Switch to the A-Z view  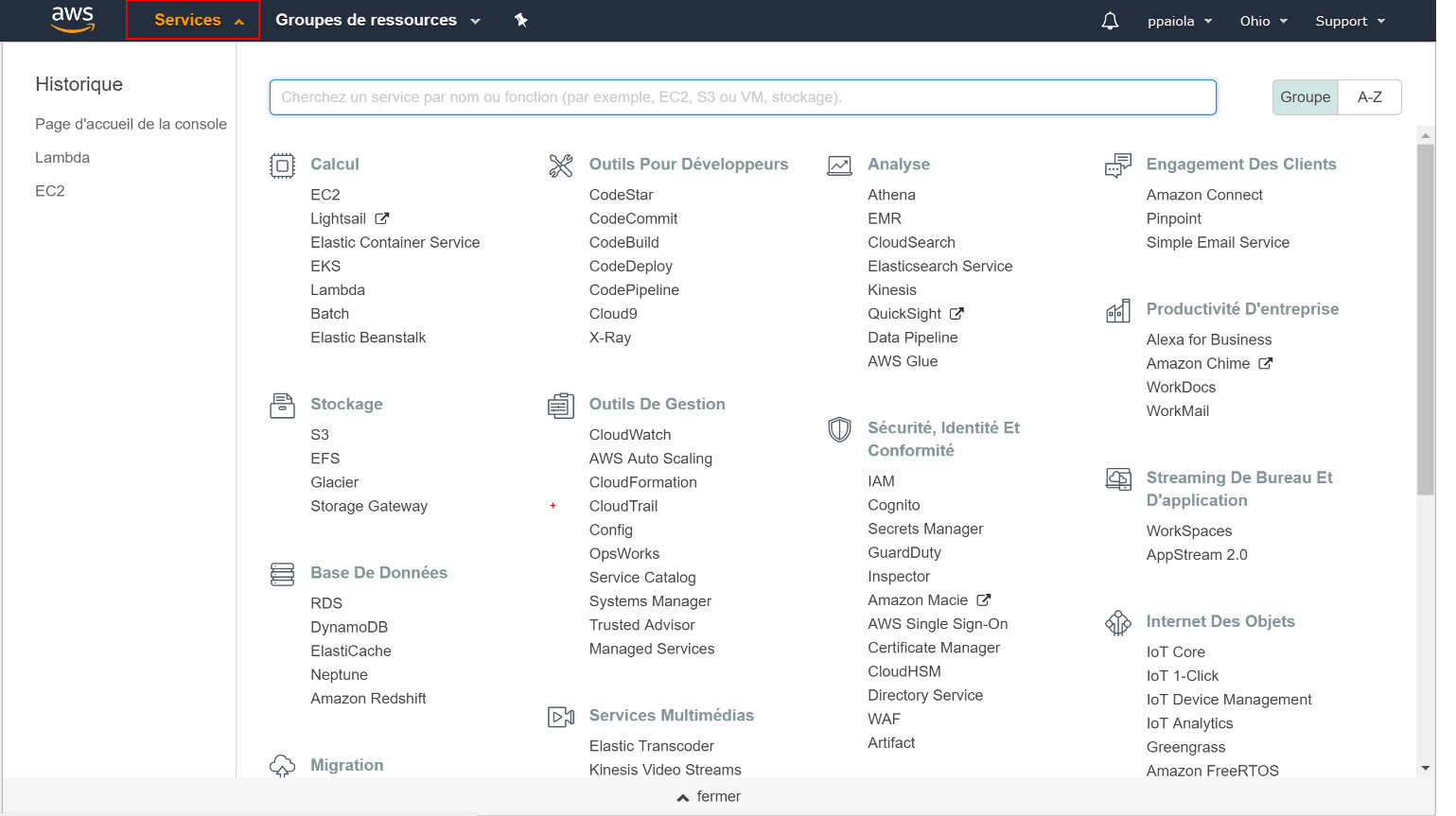(1370, 97)
